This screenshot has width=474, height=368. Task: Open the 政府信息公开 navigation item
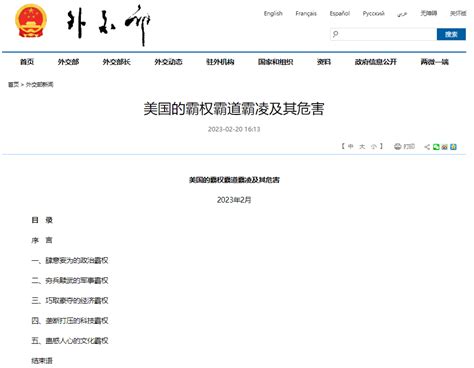click(376, 62)
